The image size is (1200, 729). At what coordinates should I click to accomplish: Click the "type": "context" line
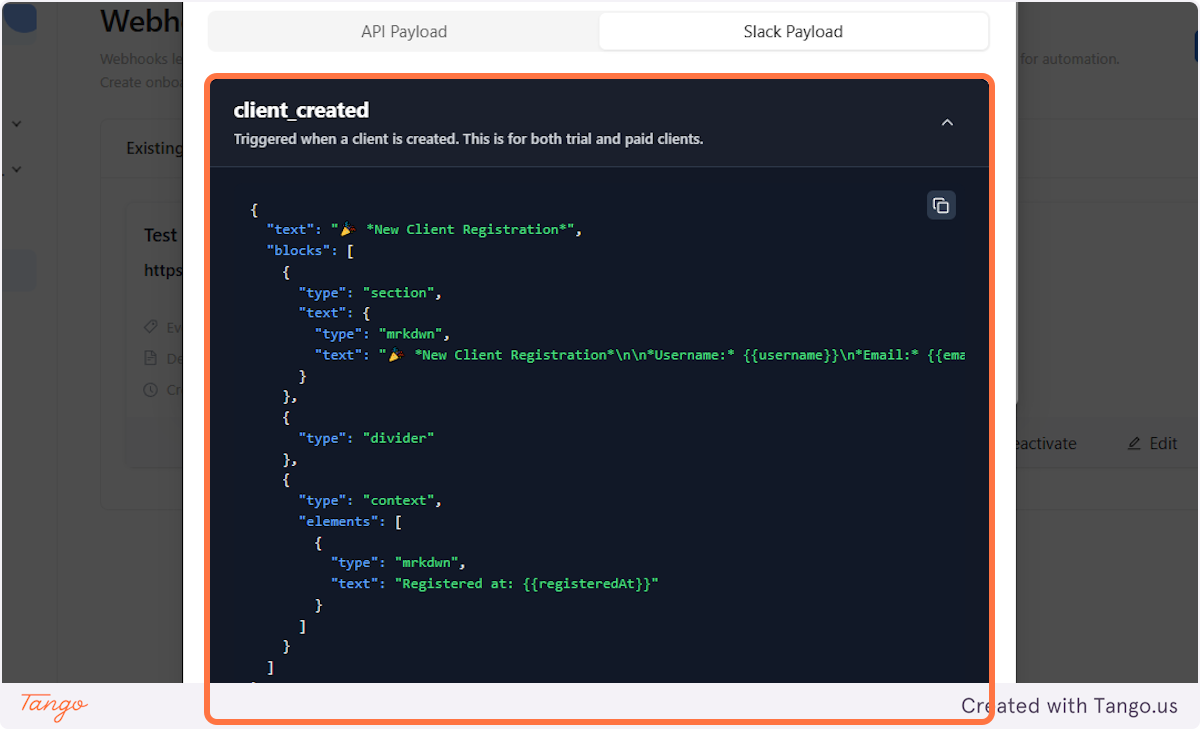pos(370,500)
